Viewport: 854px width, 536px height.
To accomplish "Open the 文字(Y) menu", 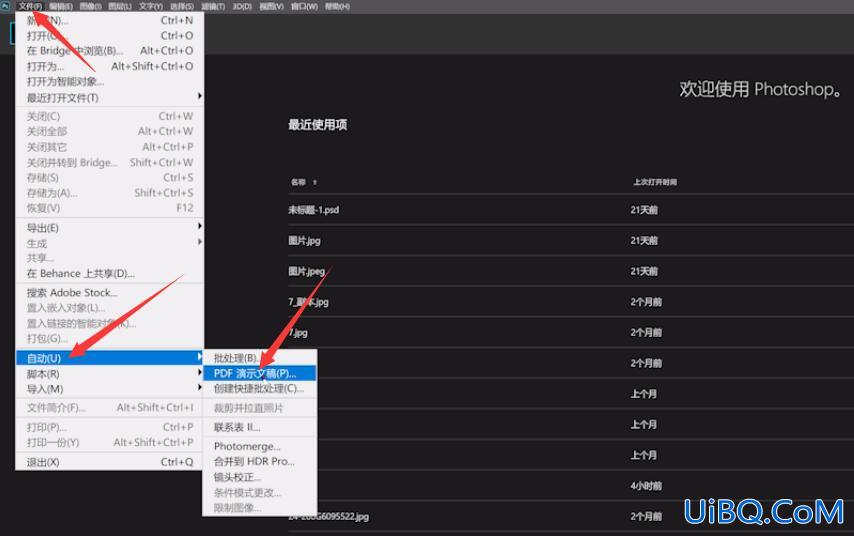I will click(x=150, y=7).
